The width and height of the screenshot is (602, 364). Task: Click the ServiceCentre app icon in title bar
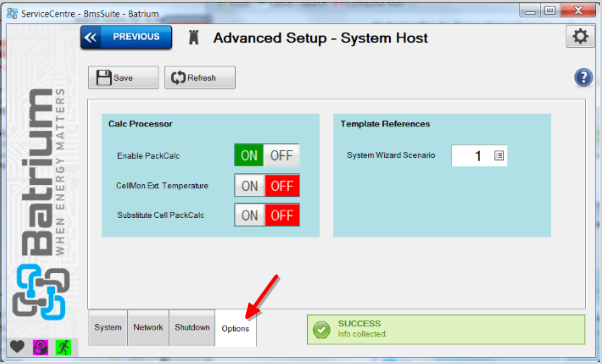coord(12,13)
